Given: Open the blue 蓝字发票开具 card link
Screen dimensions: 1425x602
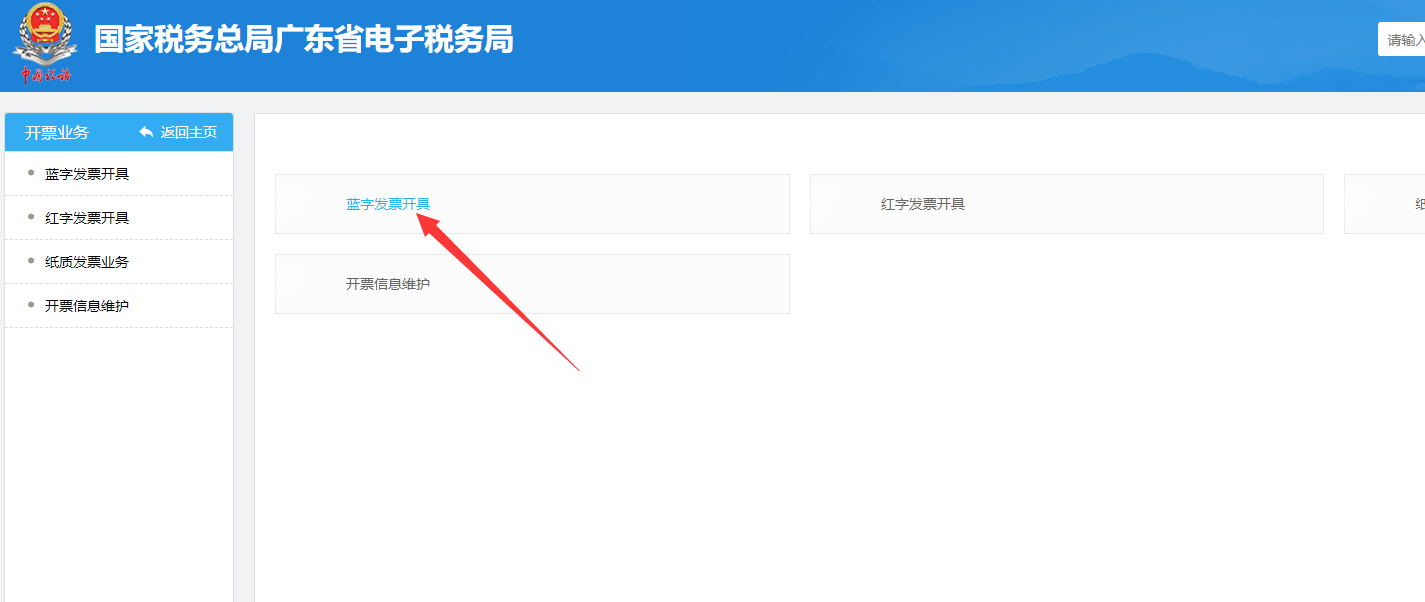Looking at the screenshot, I should click(x=388, y=204).
